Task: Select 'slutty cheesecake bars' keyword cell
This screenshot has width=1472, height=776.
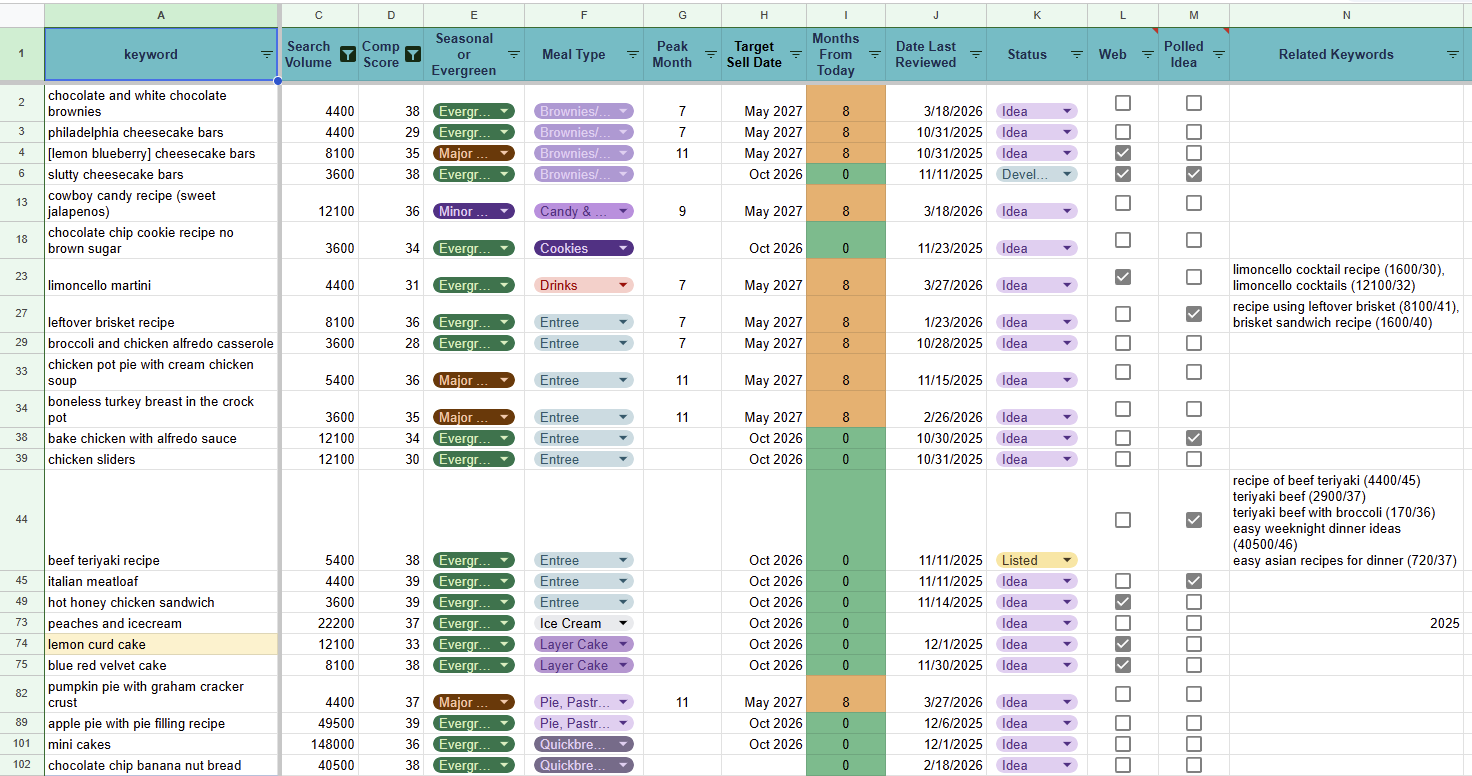Action: point(162,174)
